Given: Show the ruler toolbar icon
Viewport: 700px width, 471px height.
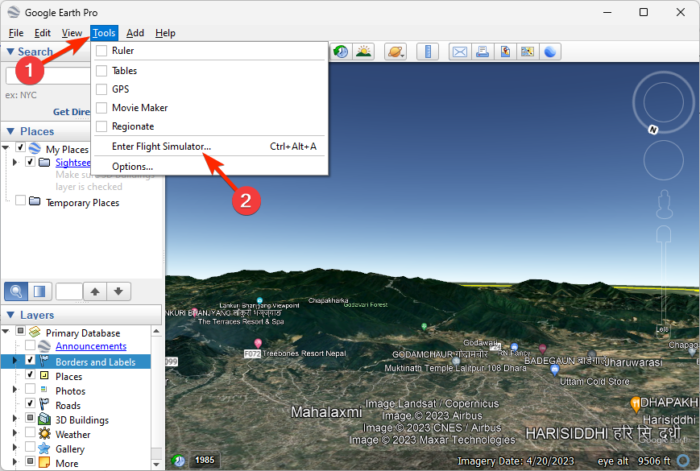Looking at the screenshot, I should point(427,52).
